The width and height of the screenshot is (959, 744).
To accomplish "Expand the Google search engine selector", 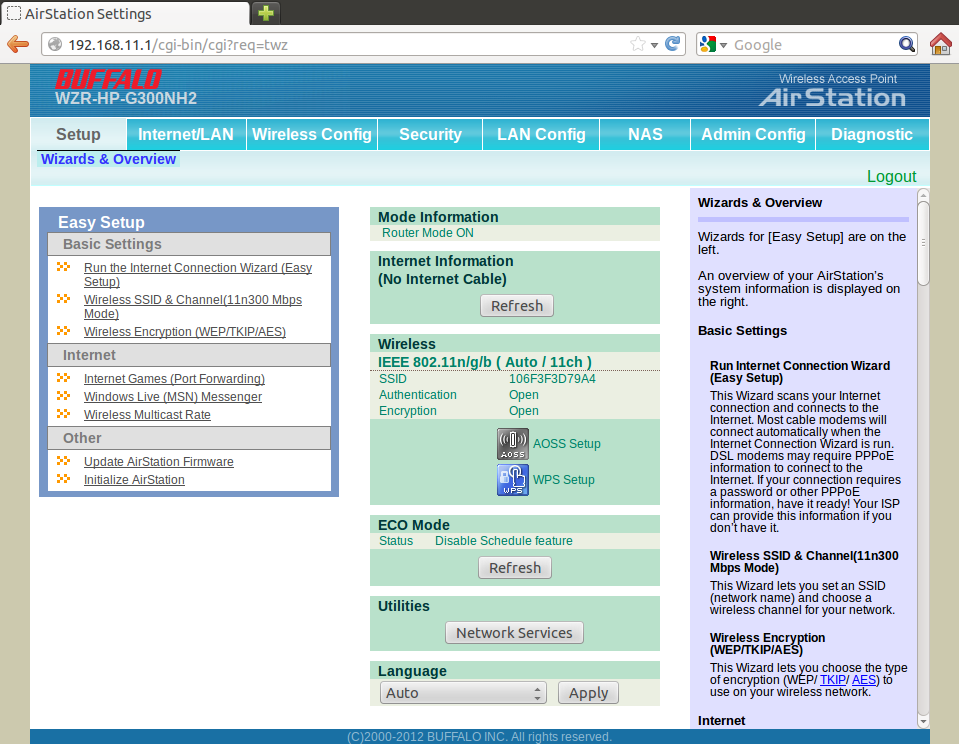I will click(714, 44).
